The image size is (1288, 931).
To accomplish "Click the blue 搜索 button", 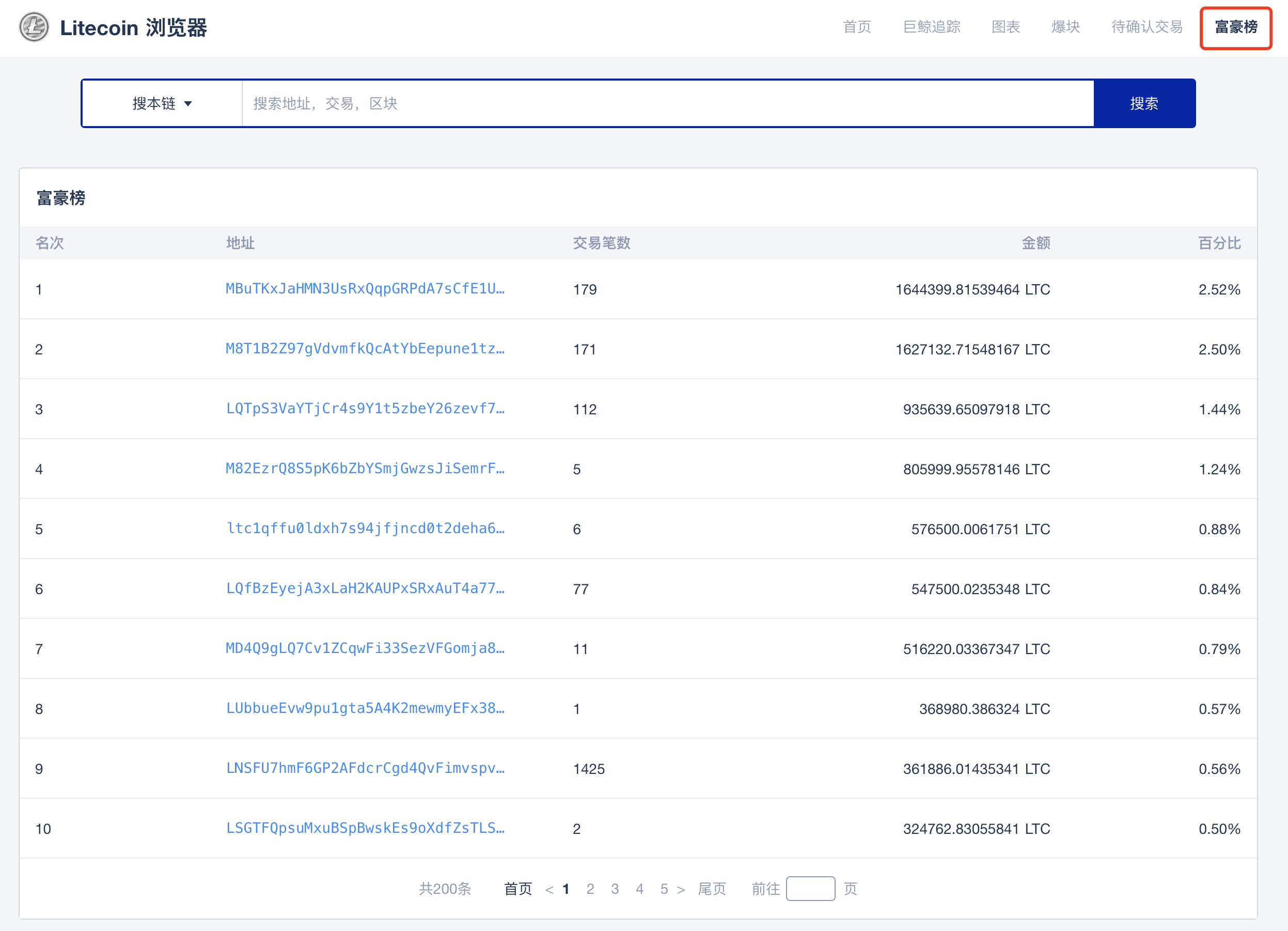I will (1144, 103).
